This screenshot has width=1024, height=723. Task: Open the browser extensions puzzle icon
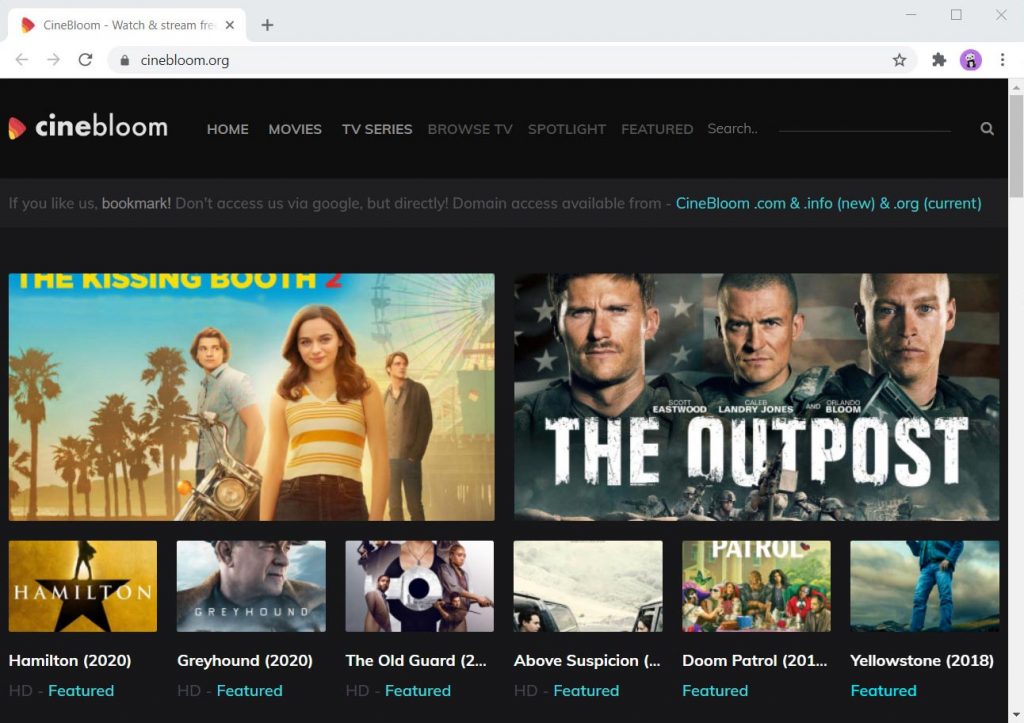pyautogui.click(x=939, y=60)
